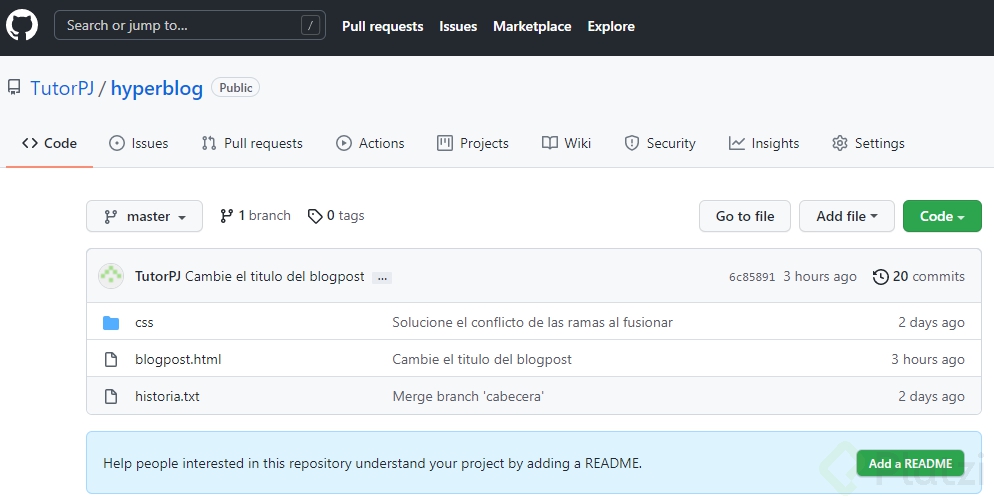994x502 pixels.
Task: Switch to the Issues repository tab
Action: [139, 143]
